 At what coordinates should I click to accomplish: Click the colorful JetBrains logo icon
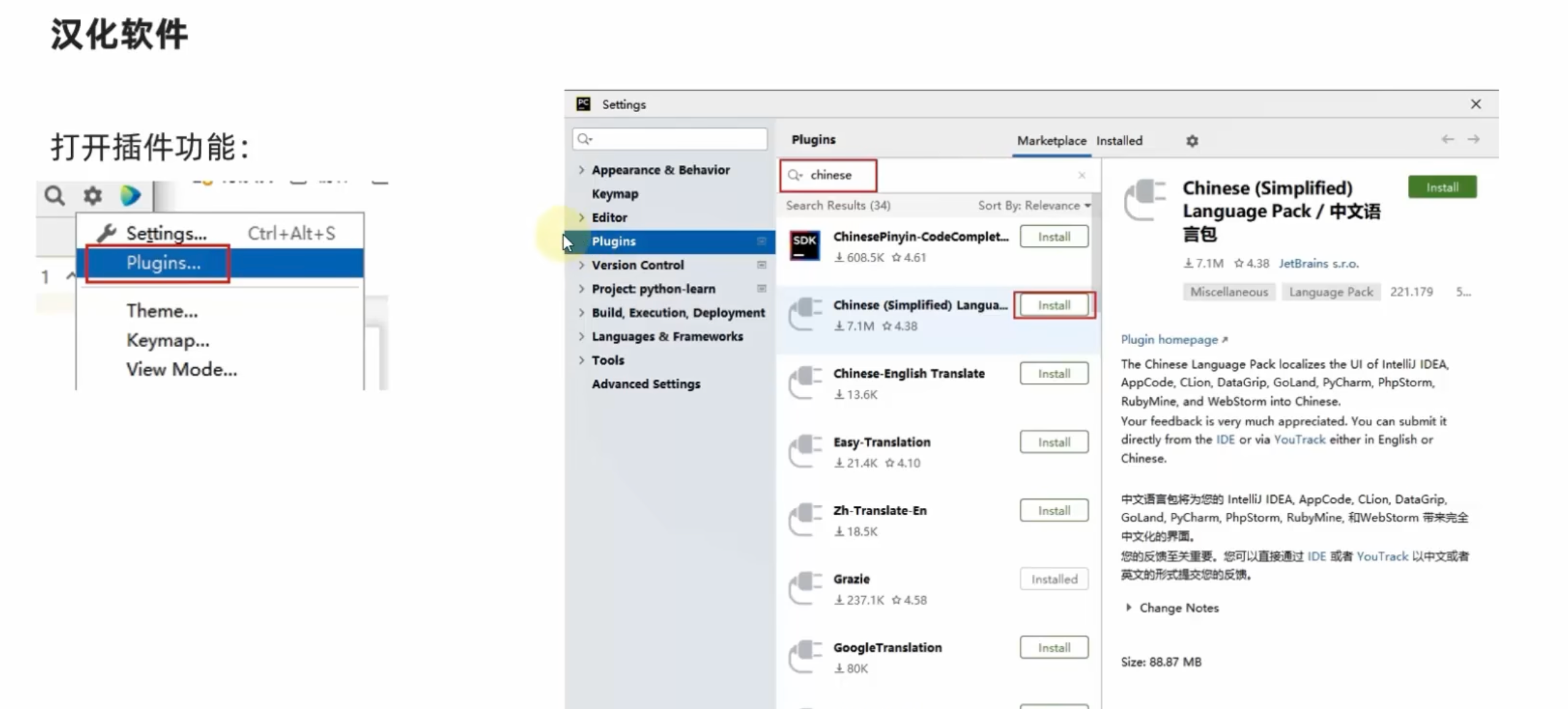point(130,196)
